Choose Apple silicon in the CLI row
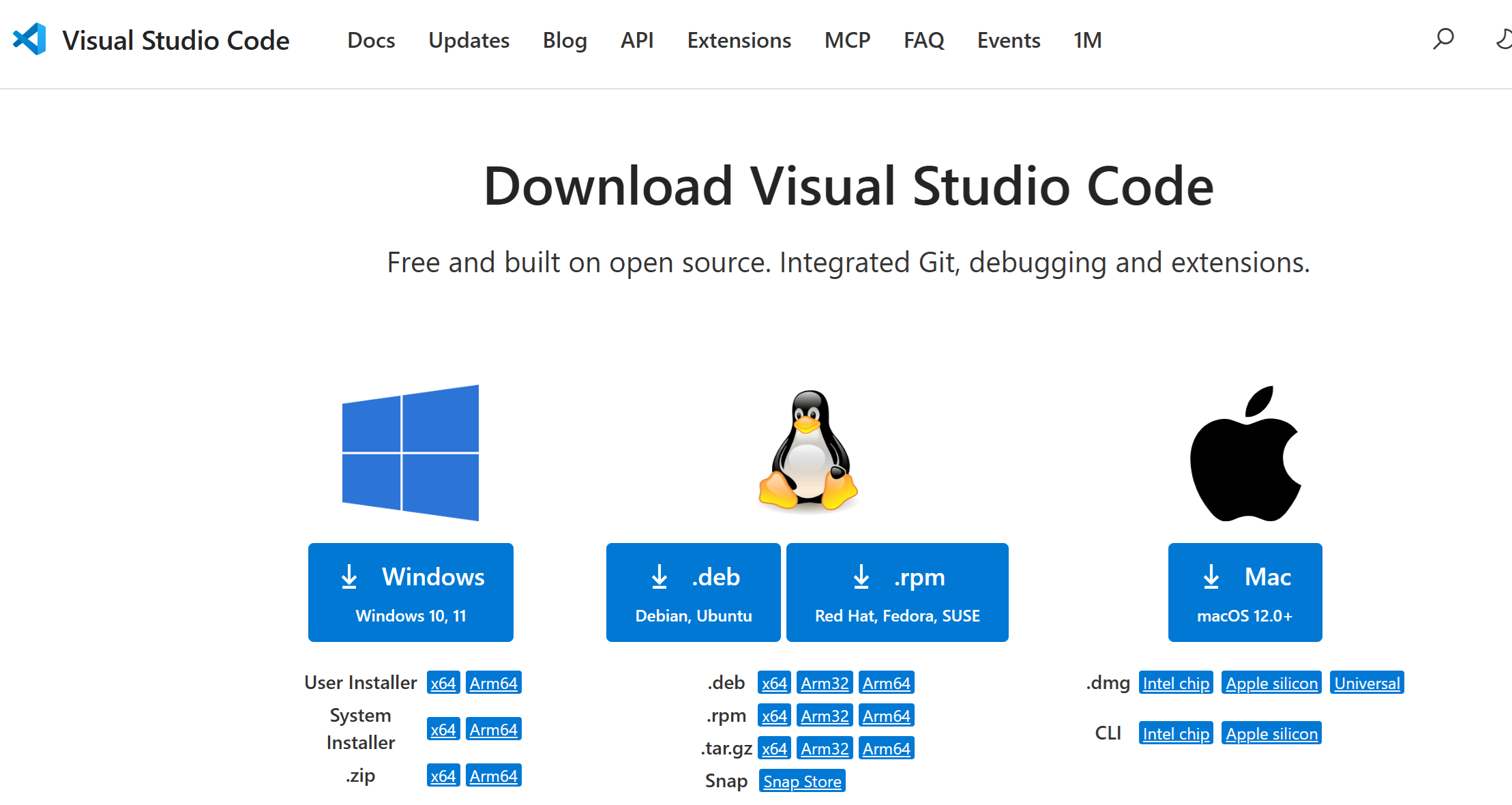The height and width of the screenshot is (805, 1512). 1272,733
